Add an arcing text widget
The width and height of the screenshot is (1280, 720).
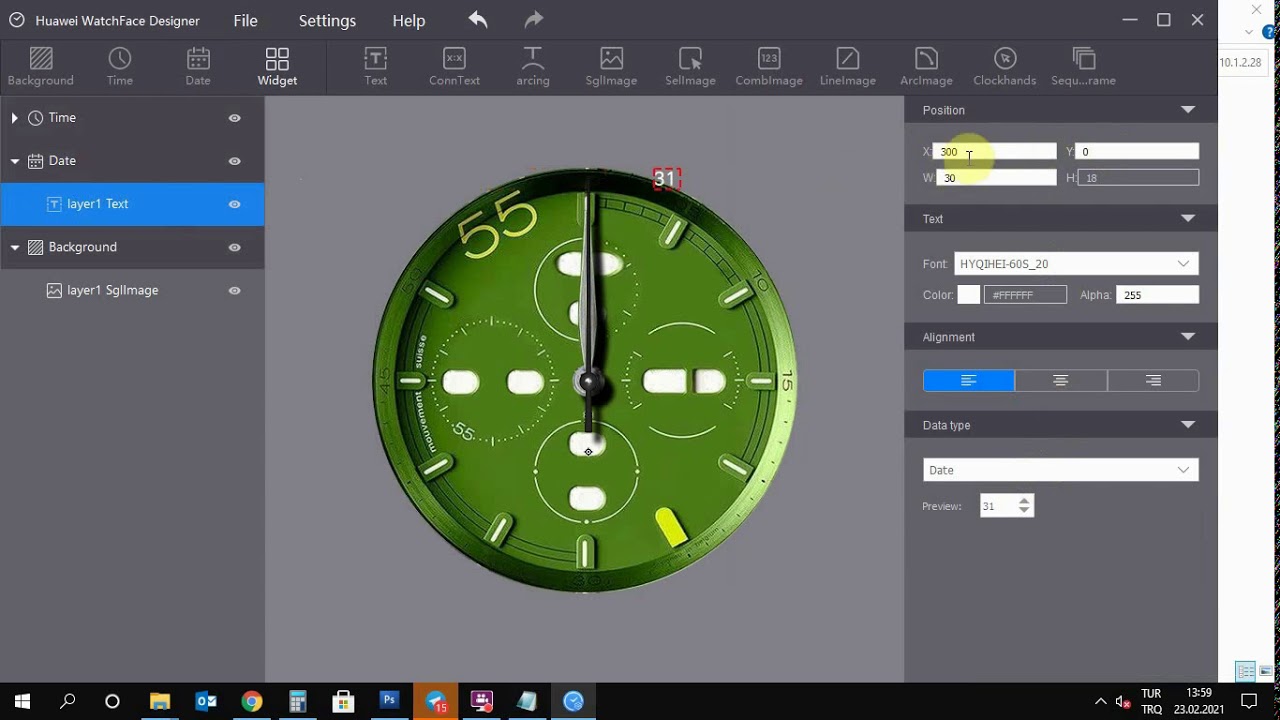533,67
